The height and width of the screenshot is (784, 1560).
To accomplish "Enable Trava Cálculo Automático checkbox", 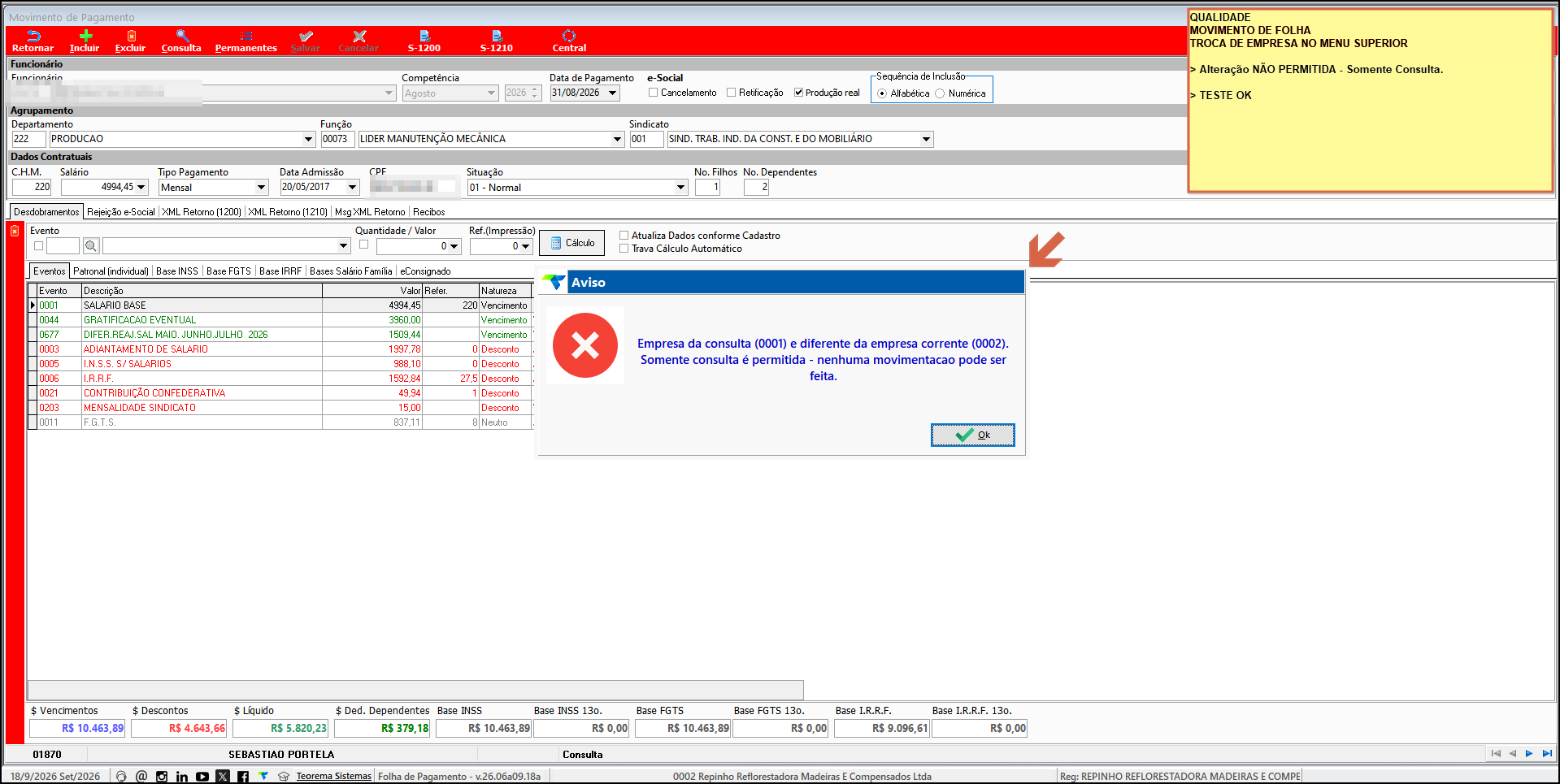I will [624, 249].
